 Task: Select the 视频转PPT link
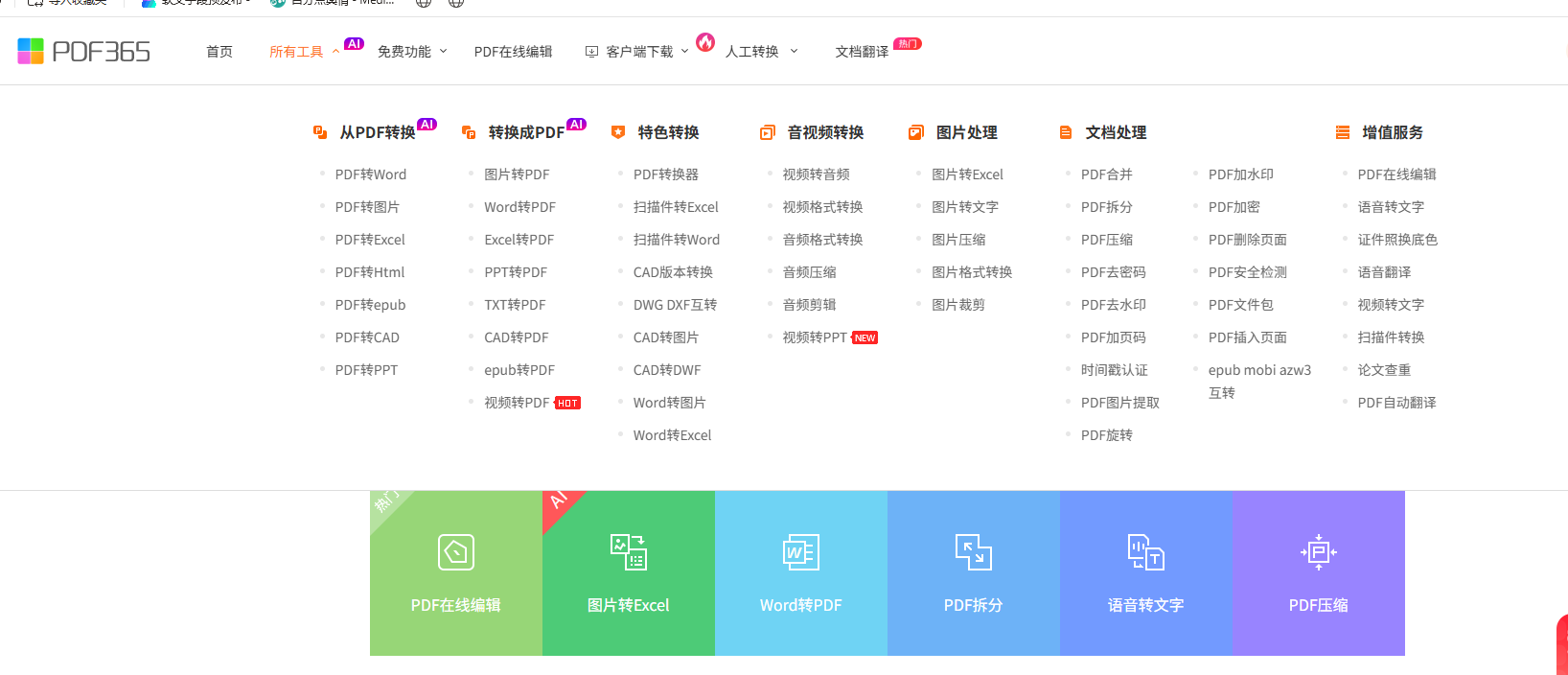point(815,337)
